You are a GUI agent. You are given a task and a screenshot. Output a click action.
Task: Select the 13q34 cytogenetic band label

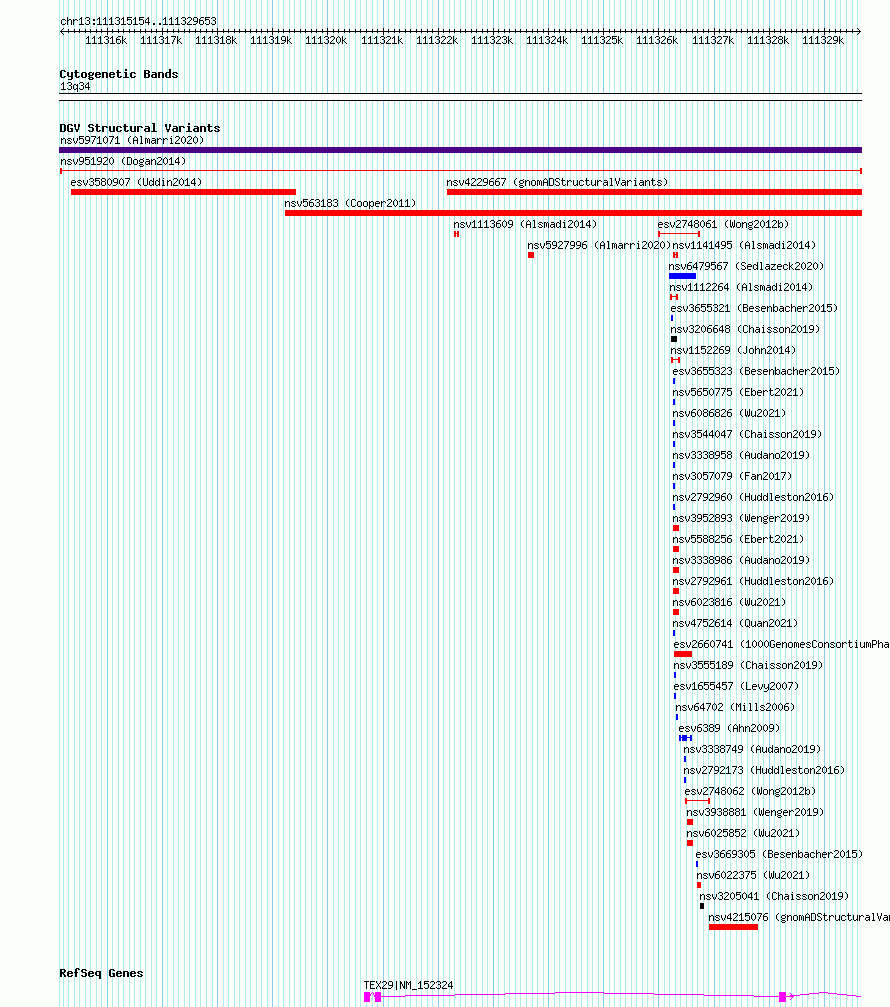click(x=75, y=86)
